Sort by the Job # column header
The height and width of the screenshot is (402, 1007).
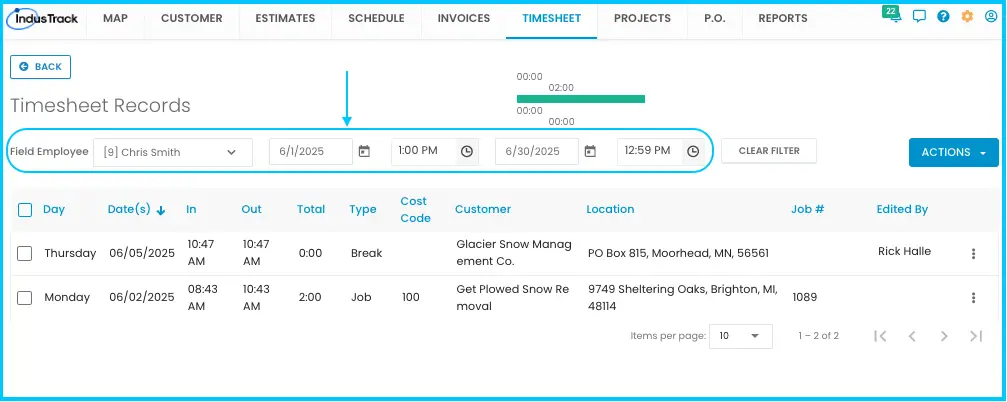coord(807,209)
